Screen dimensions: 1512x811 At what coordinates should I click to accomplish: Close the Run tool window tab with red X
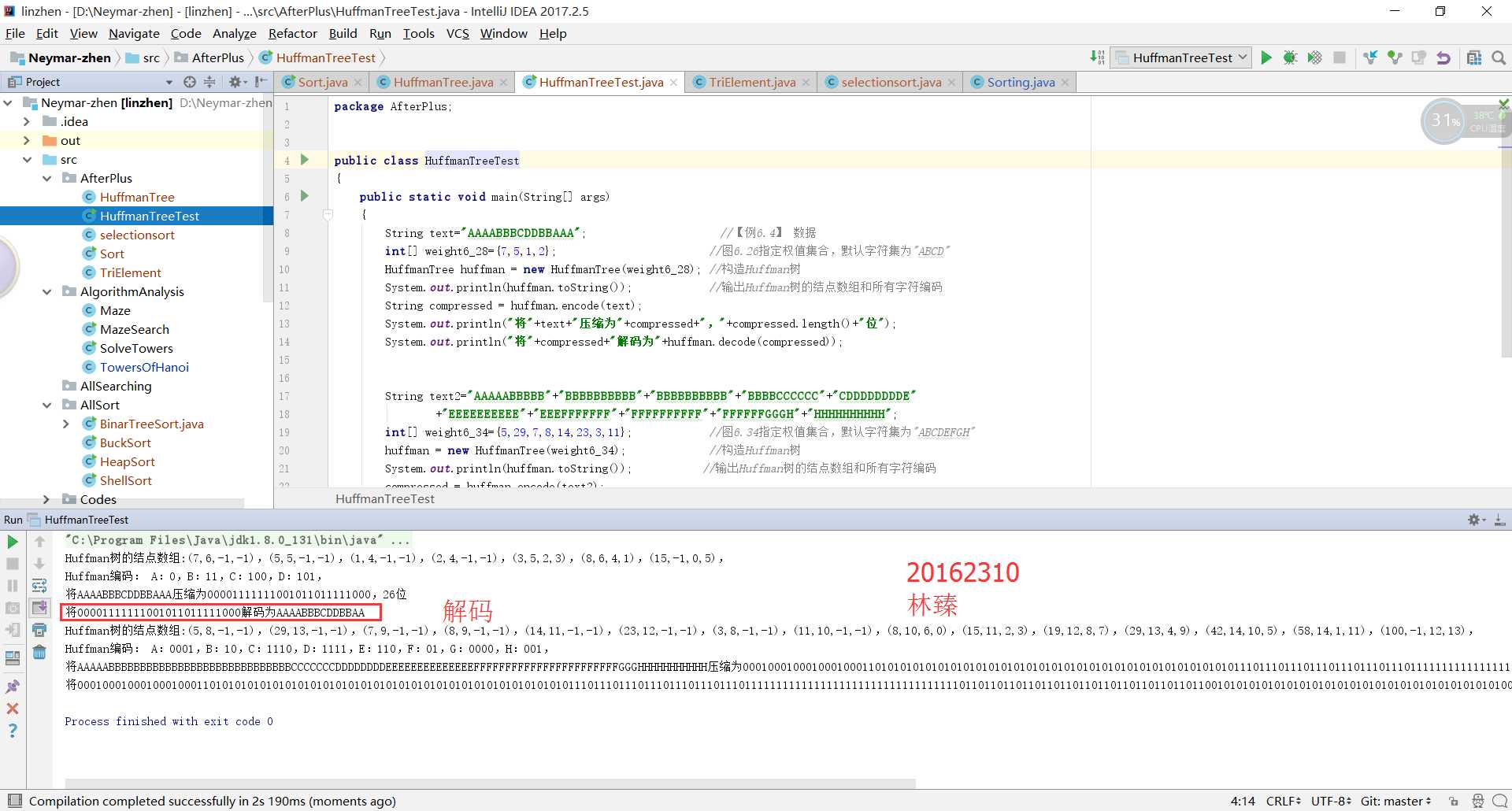pyautogui.click(x=13, y=709)
